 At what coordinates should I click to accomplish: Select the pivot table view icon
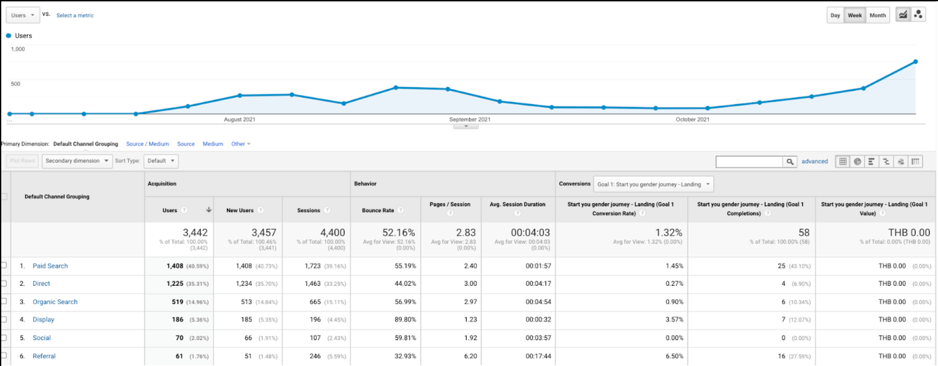tap(916, 161)
